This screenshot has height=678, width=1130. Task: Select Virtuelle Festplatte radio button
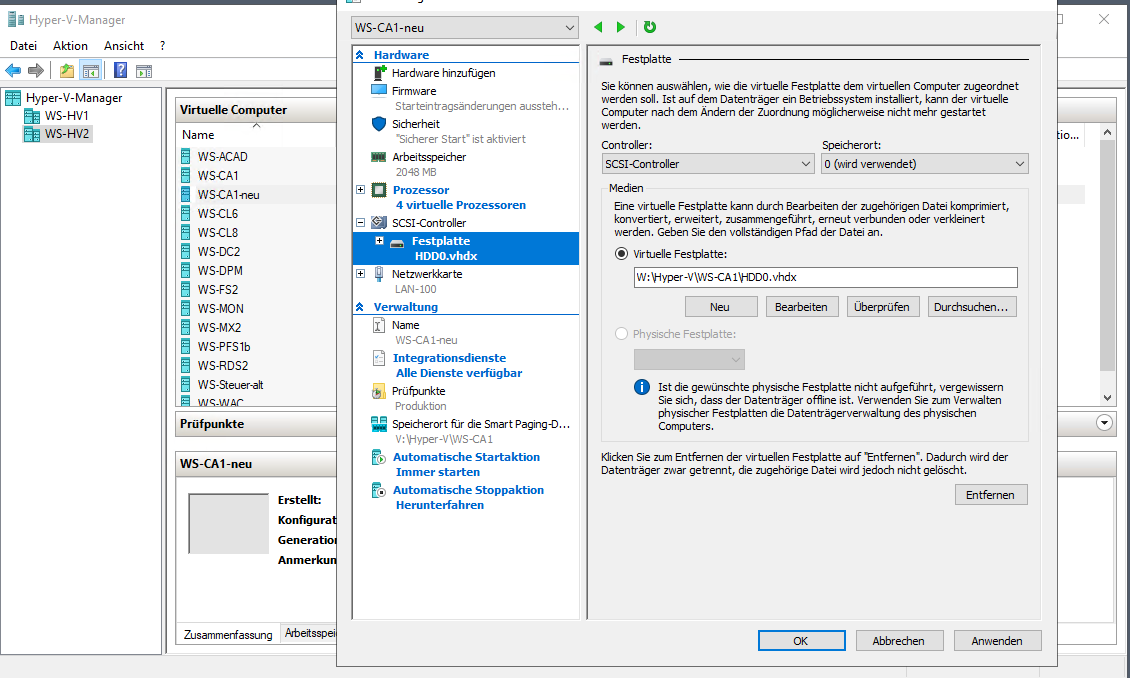pos(621,254)
